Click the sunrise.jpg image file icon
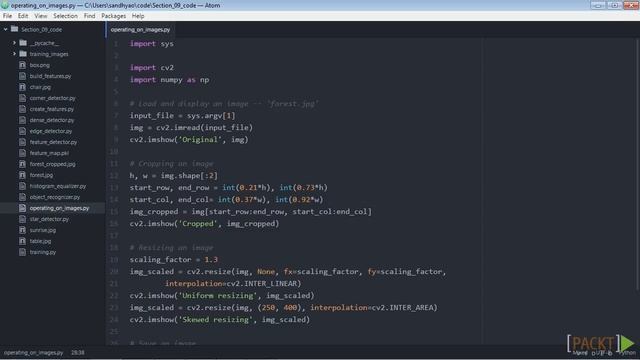640x360 pixels. click(x=22, y=230)
